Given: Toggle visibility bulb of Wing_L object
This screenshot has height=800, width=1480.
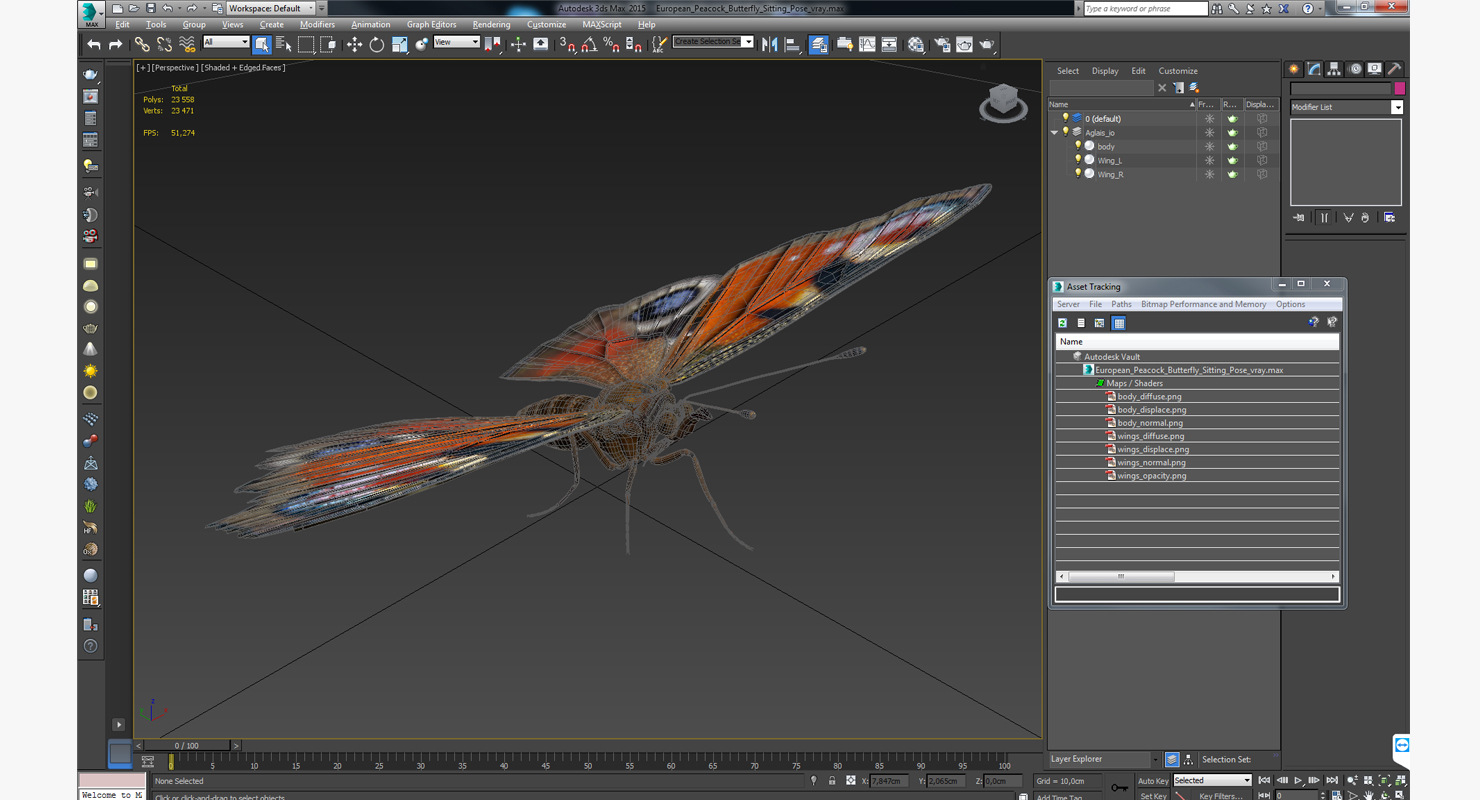Looking at the screenshot, I should coord(1078,160).
